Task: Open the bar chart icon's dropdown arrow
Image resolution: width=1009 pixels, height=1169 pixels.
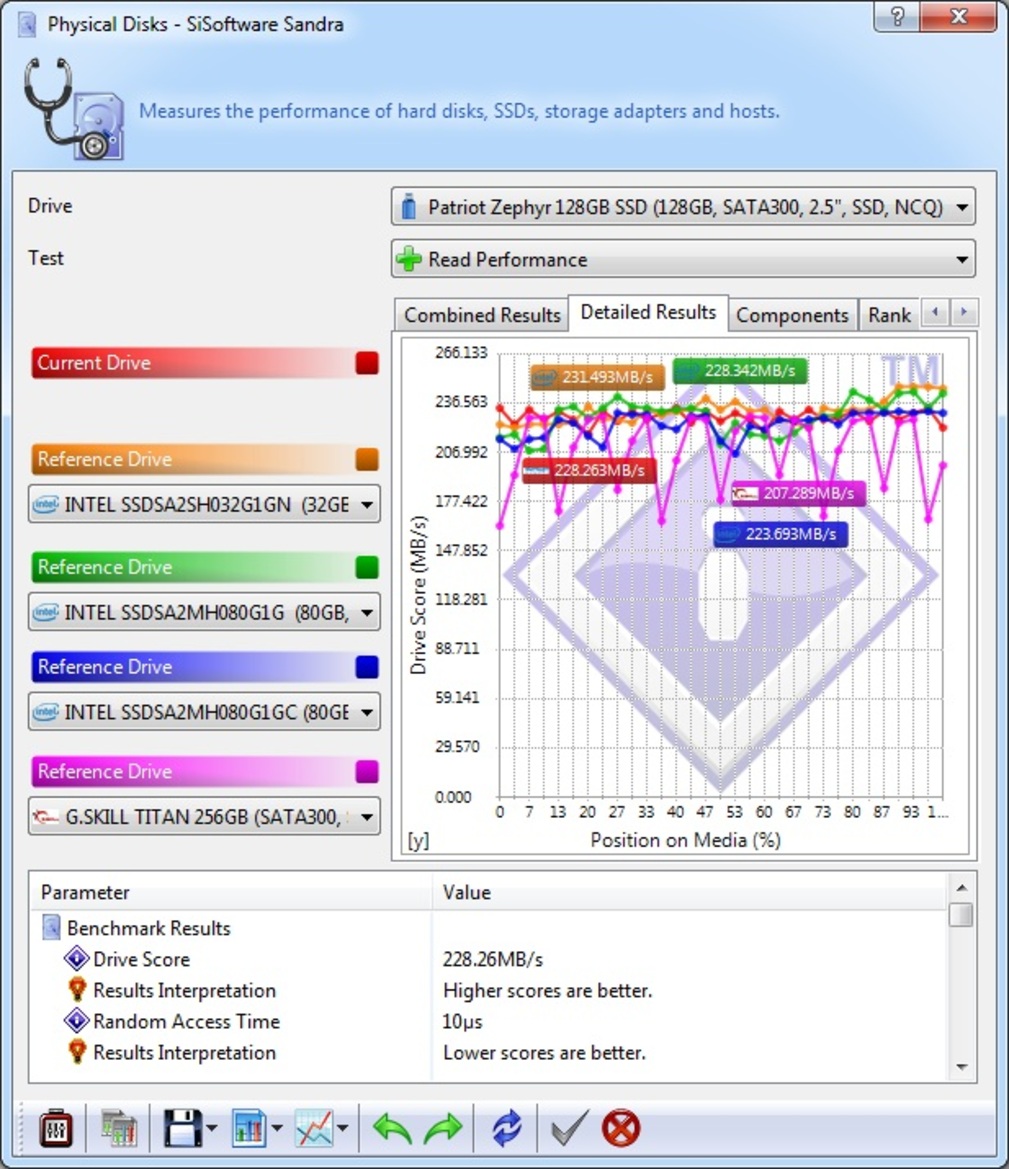Action: tap(277, 1128)
